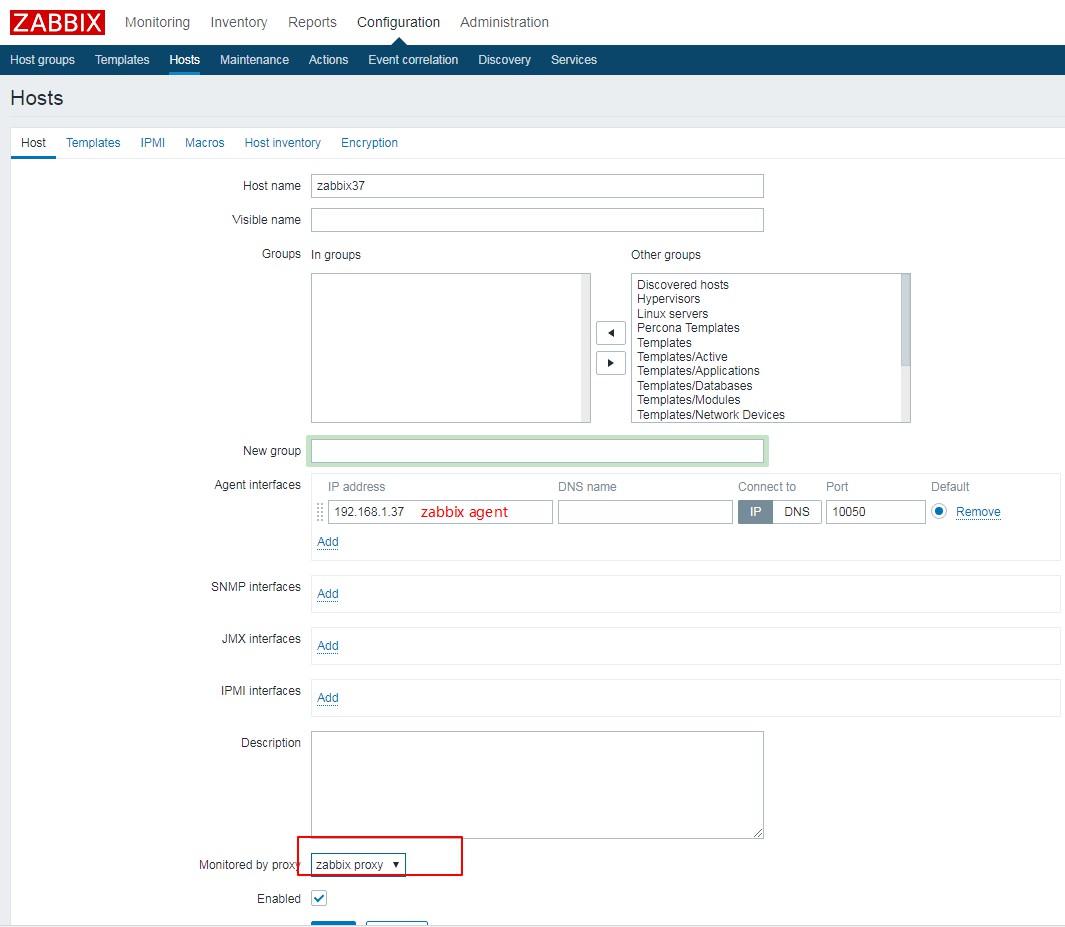Click Add under JMX interfaces
Viewport: 1065px width, 927px height.
pos(328,646)
